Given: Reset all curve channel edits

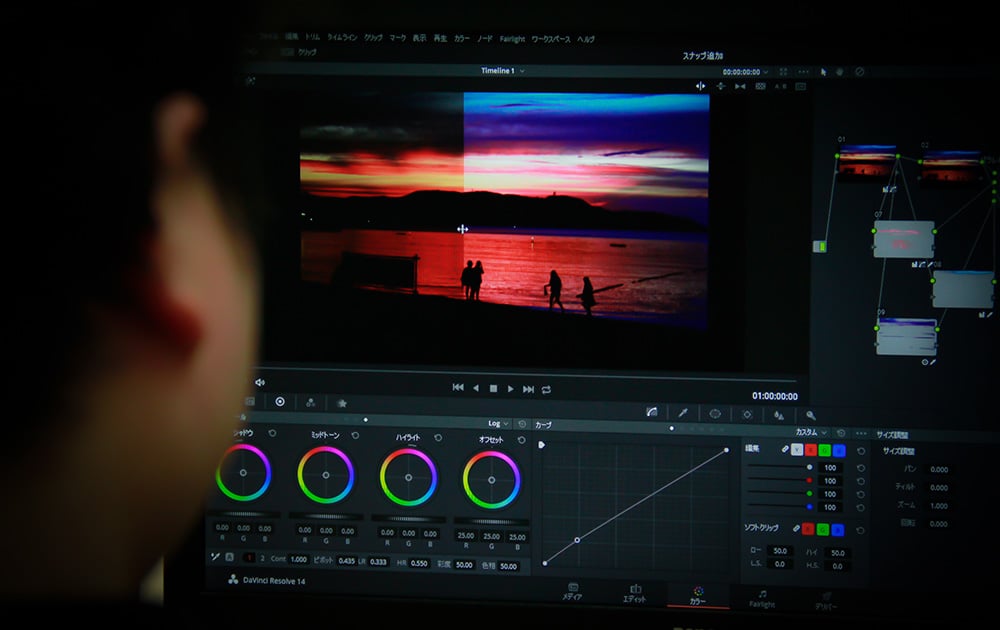Looking at the screenshot, I should tap(861, 451).
